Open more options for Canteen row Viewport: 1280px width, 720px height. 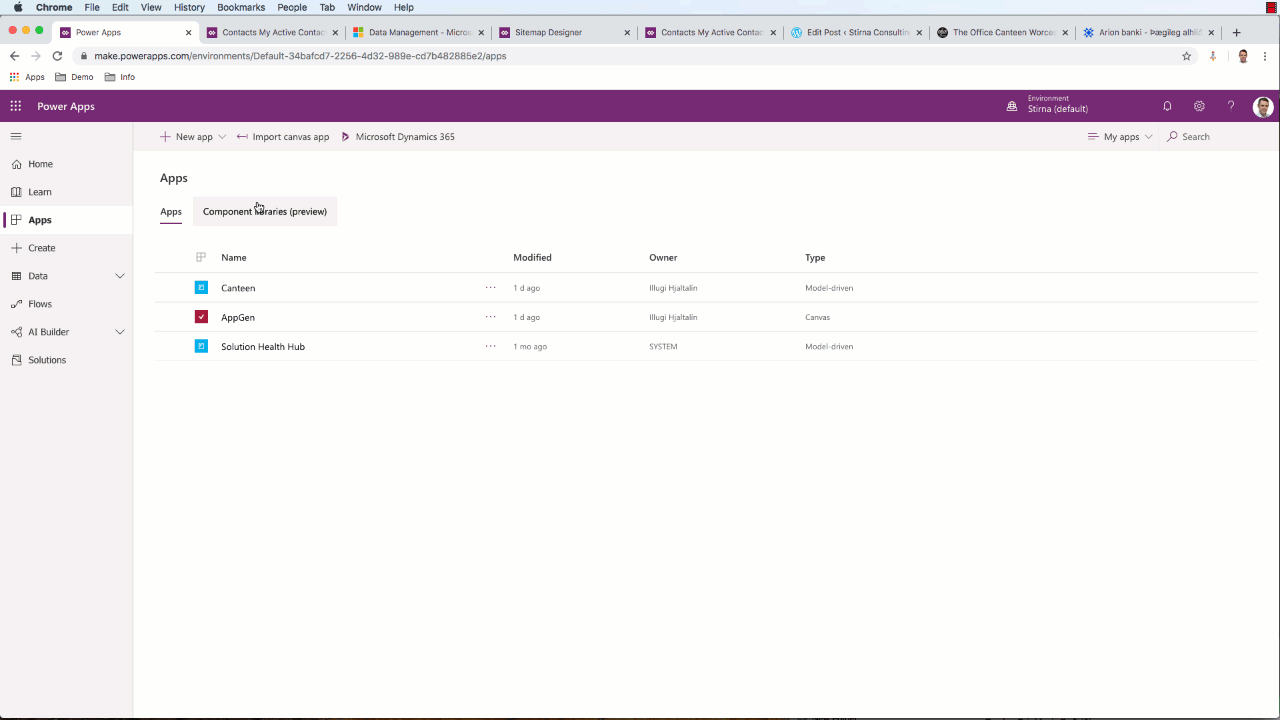tap(490, 288)
